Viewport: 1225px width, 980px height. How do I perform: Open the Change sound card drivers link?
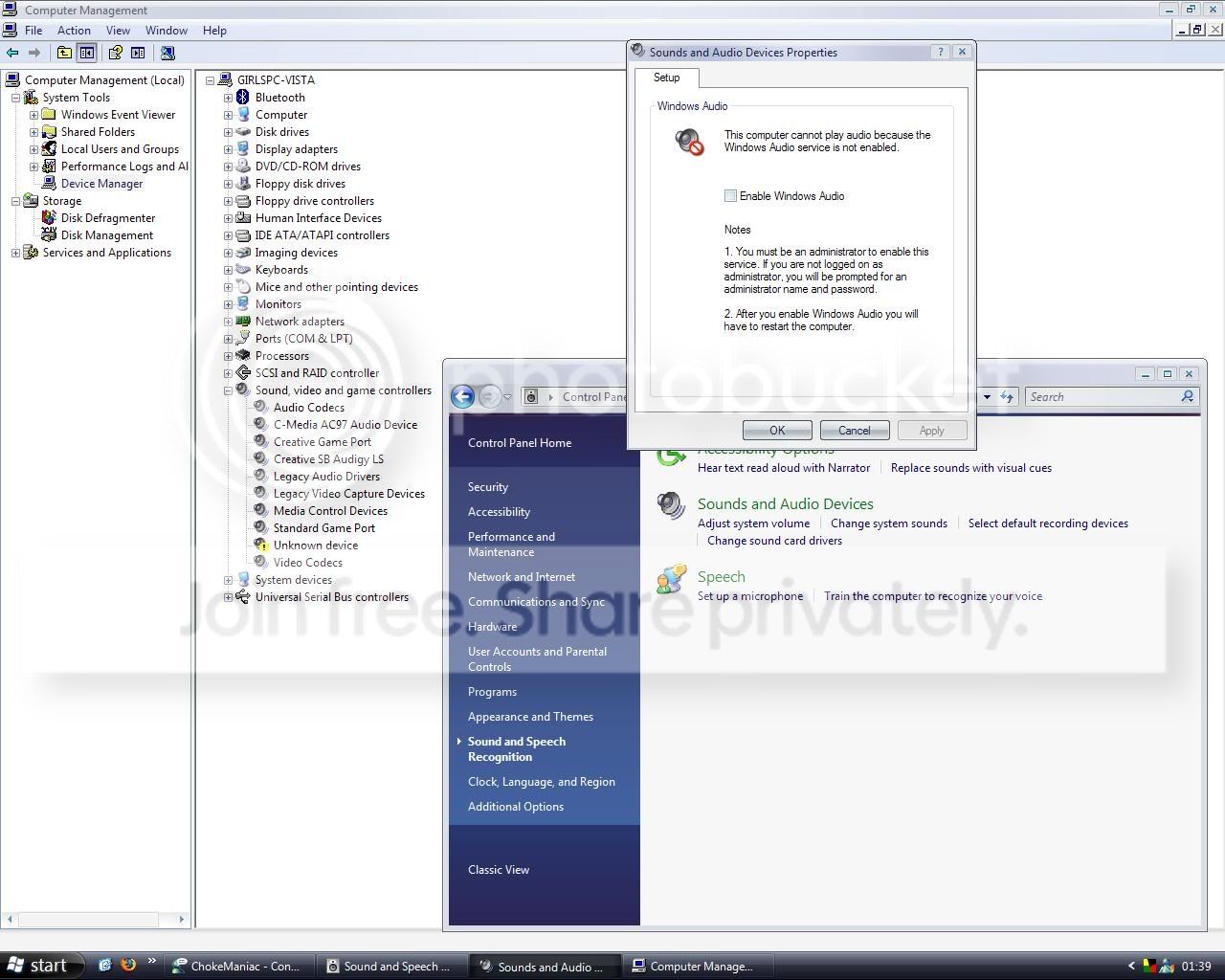[x=774, y=541]
